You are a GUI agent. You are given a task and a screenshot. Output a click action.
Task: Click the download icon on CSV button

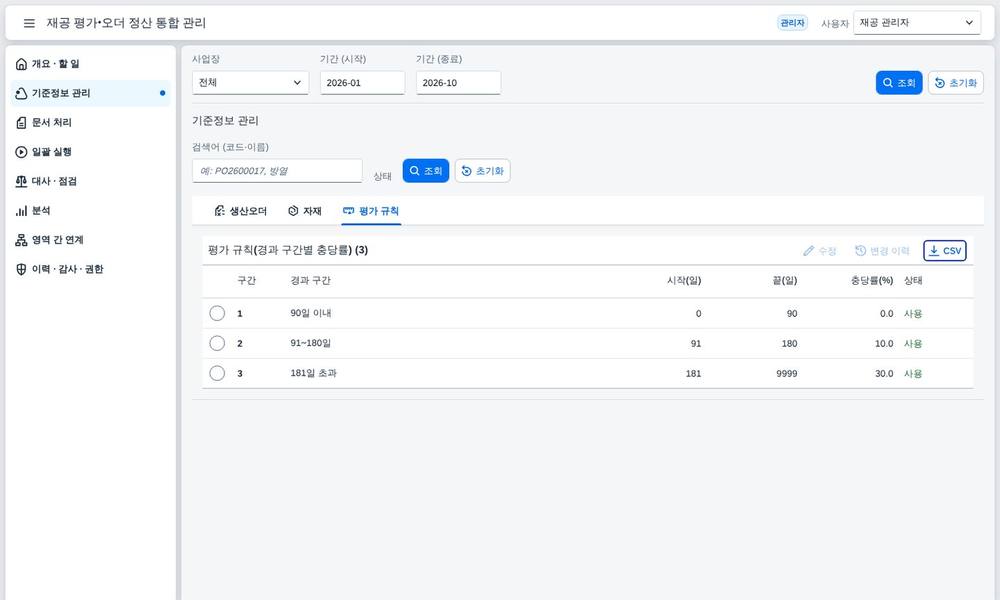(934, 251)
